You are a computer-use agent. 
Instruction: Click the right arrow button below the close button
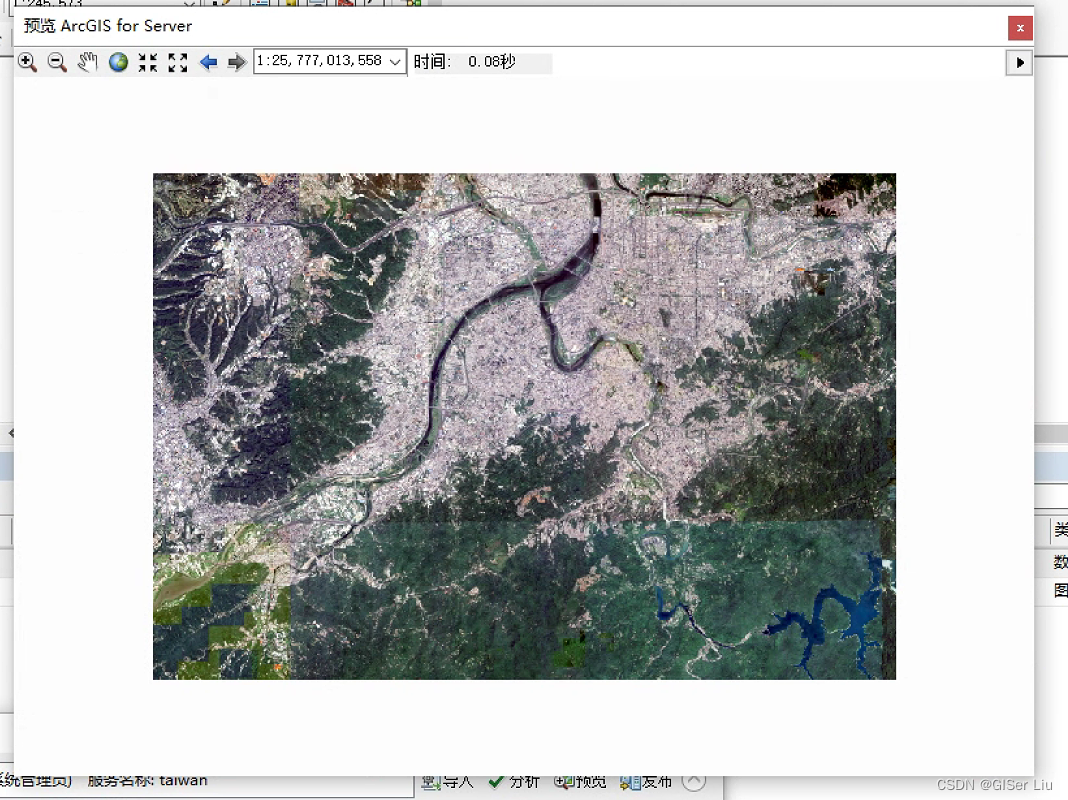(x=1019, y=62)
